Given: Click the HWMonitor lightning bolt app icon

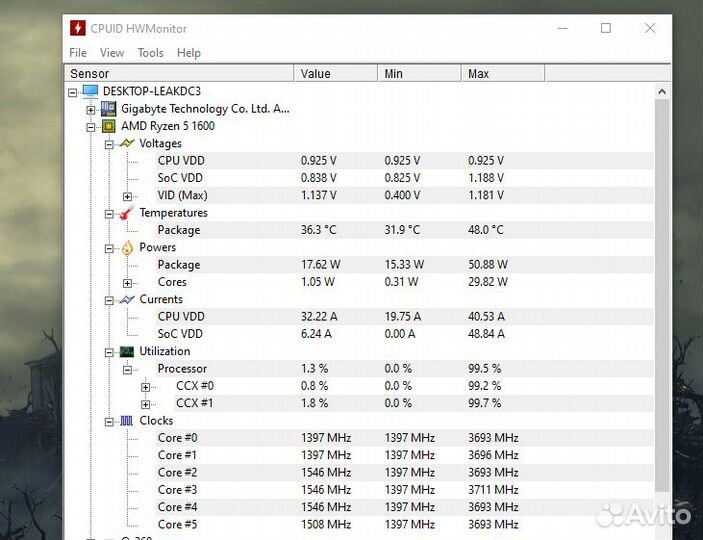Looking at the screenshot, I should click(78, 28).
